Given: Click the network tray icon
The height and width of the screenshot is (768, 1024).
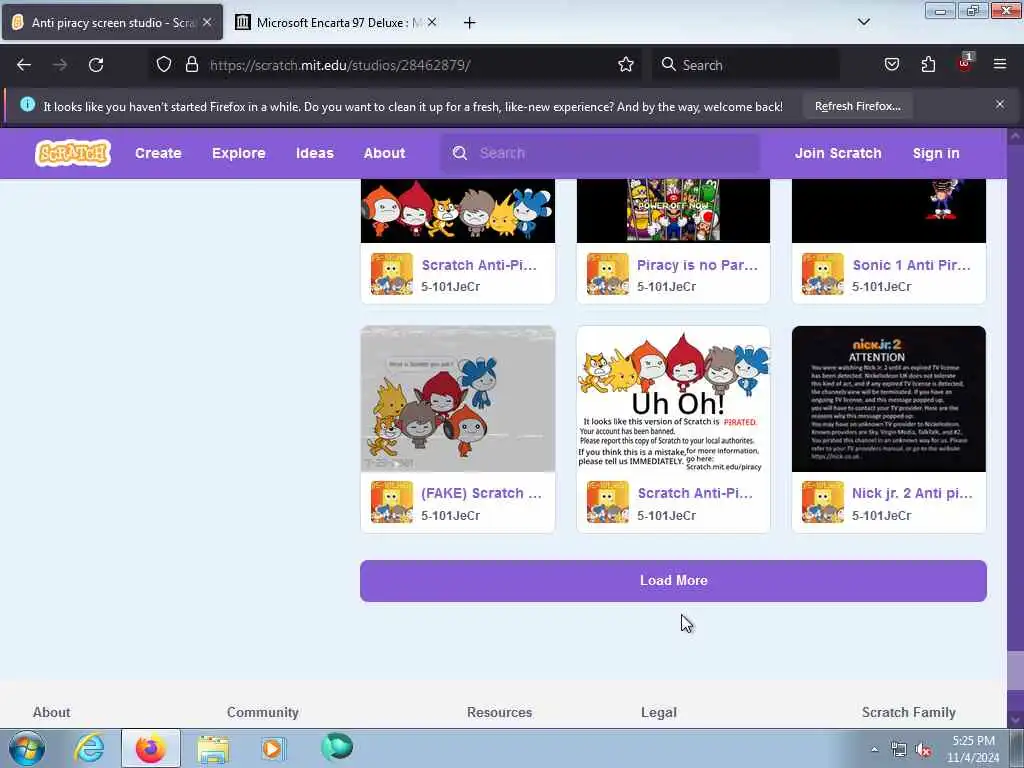Looking at the screenshot, I should click(x=899, y=750).
